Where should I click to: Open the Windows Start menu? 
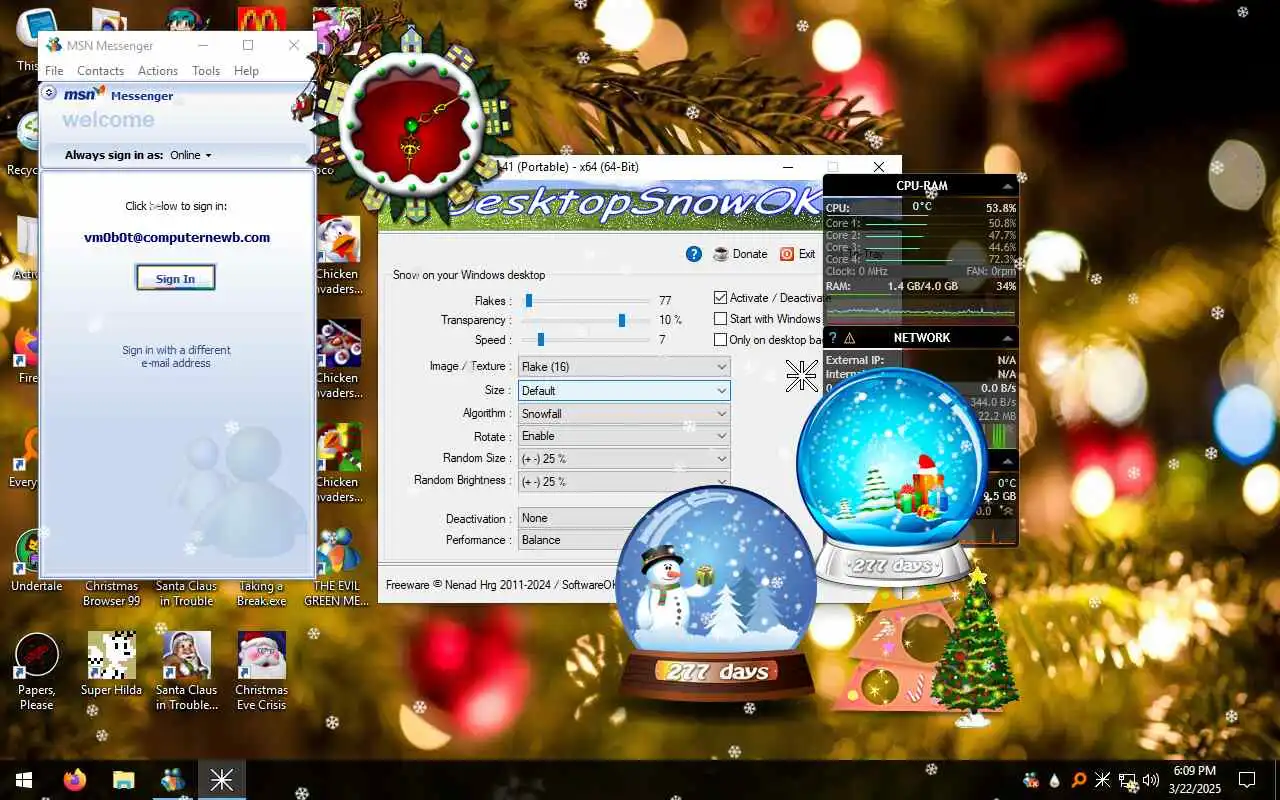point(23,780)
